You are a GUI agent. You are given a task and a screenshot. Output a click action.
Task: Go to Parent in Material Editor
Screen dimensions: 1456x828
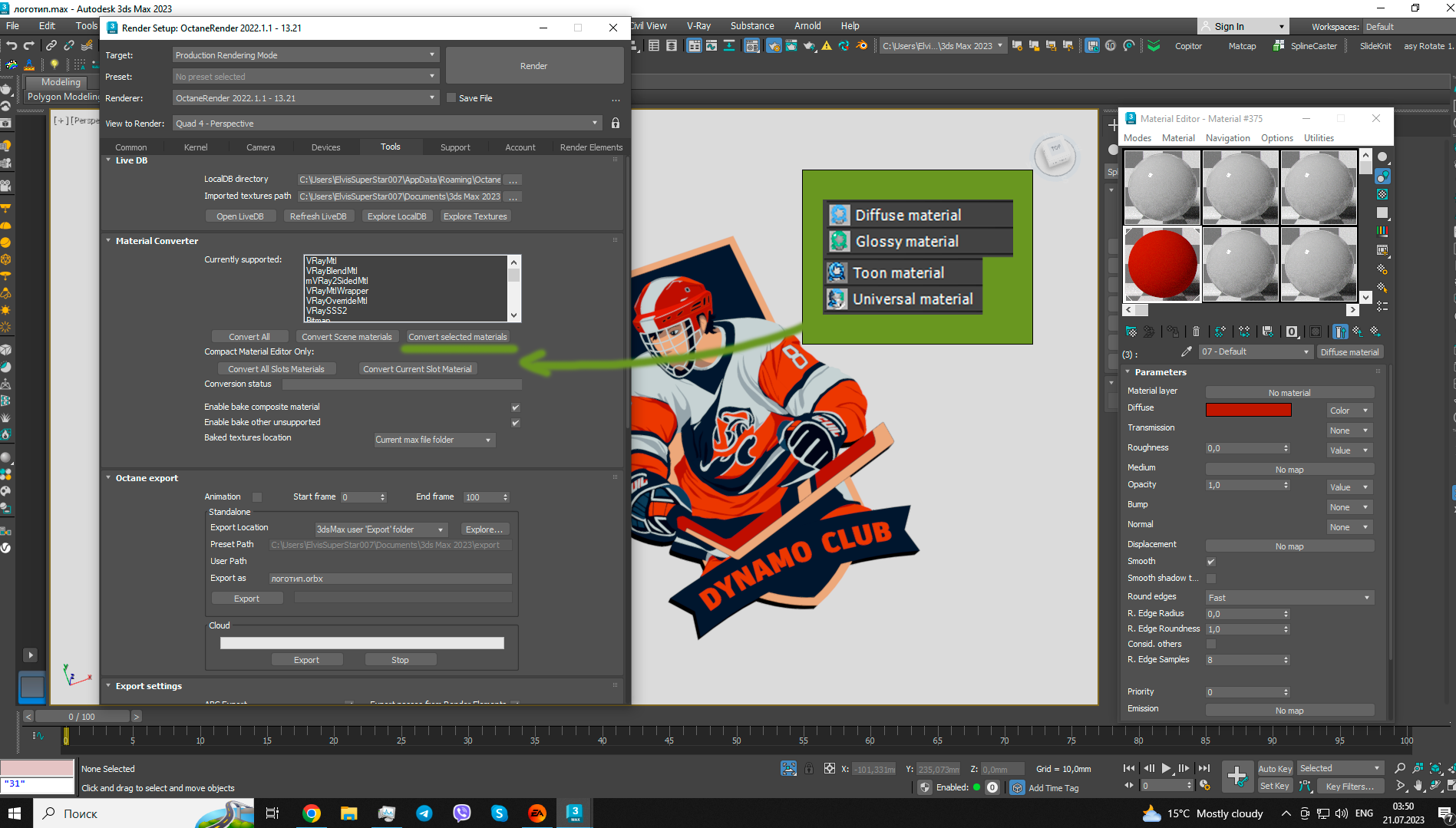click(1358, 332)
